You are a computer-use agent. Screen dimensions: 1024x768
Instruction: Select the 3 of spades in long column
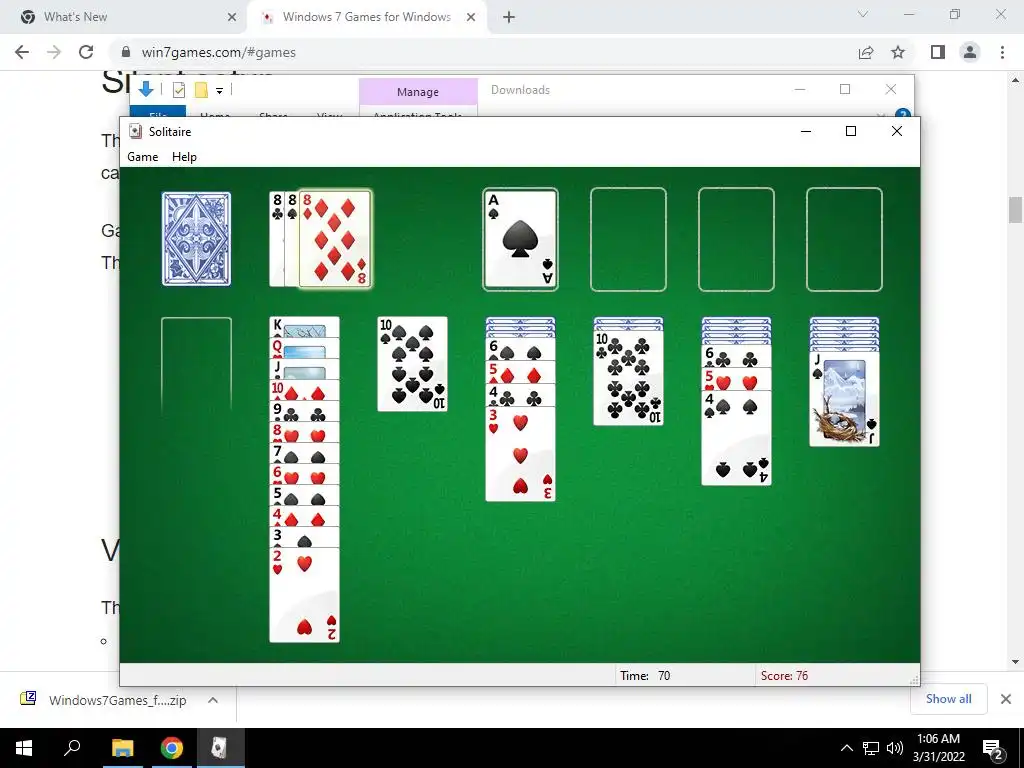pos(304,537)
